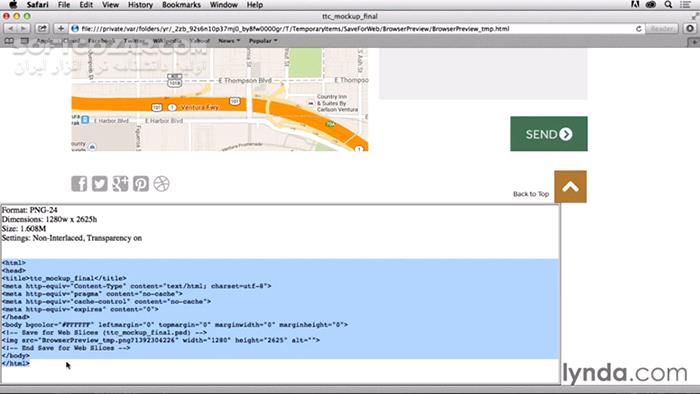
Task: Open the Pinterest icon on the page
Action: (141, 183)
